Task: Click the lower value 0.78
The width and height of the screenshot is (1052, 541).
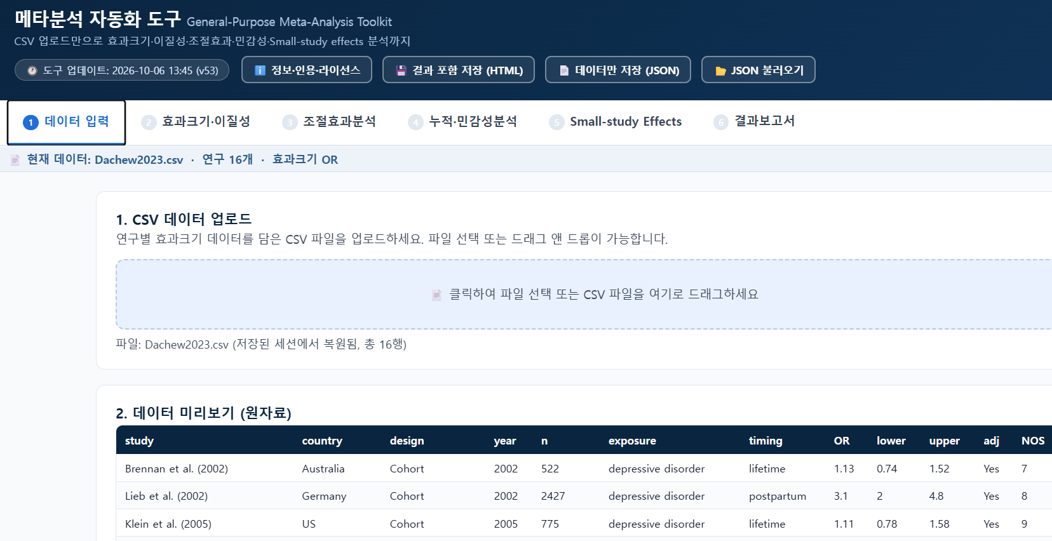Action: coord(887,524)
